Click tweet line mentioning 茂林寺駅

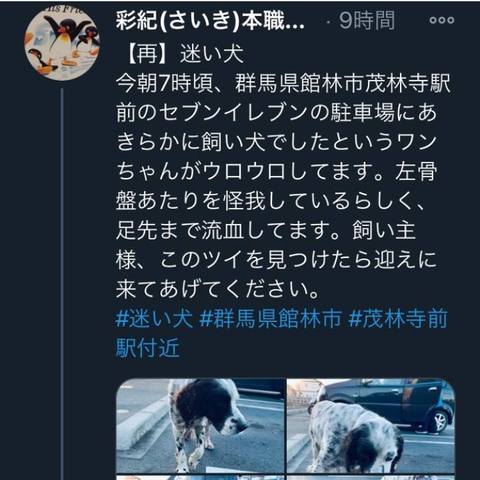[283, 83]
